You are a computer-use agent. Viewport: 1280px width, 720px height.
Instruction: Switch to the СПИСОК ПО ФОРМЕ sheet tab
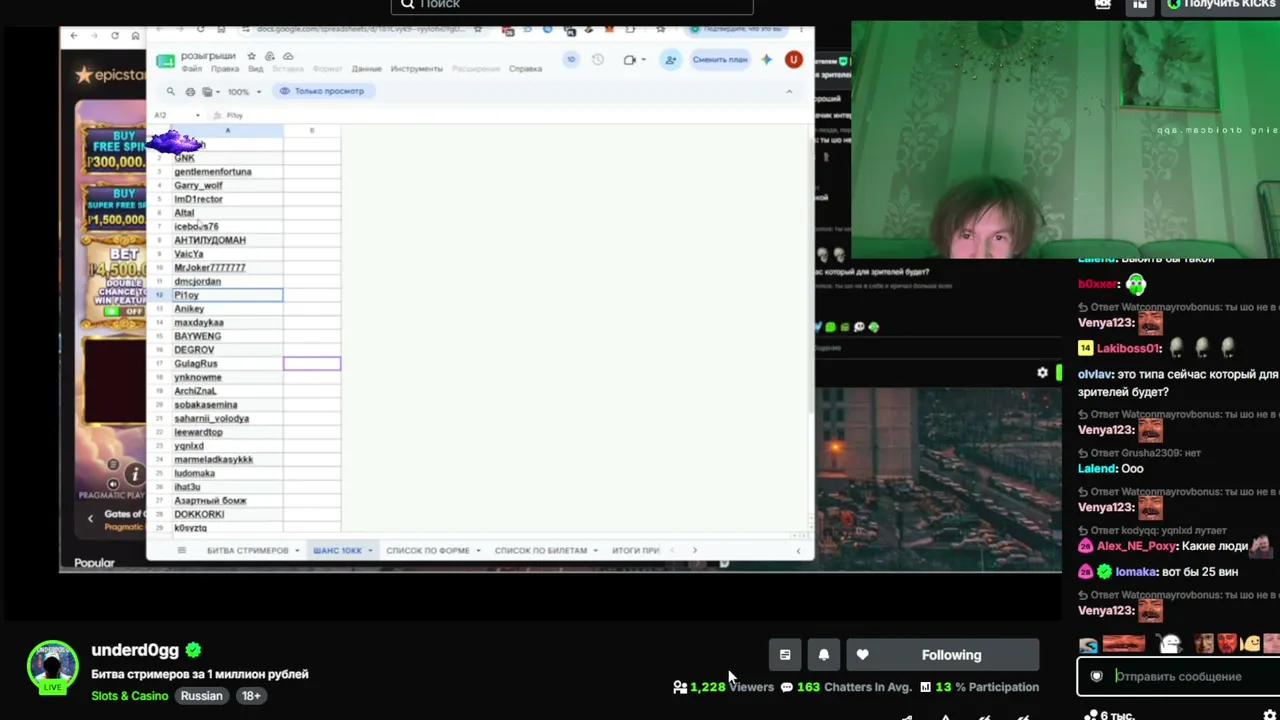click(427, 551)
